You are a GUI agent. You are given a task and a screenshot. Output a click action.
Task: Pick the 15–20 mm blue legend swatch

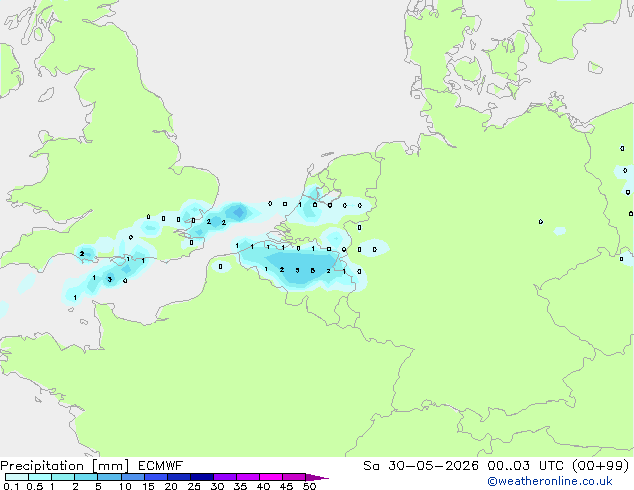(155, 477)
